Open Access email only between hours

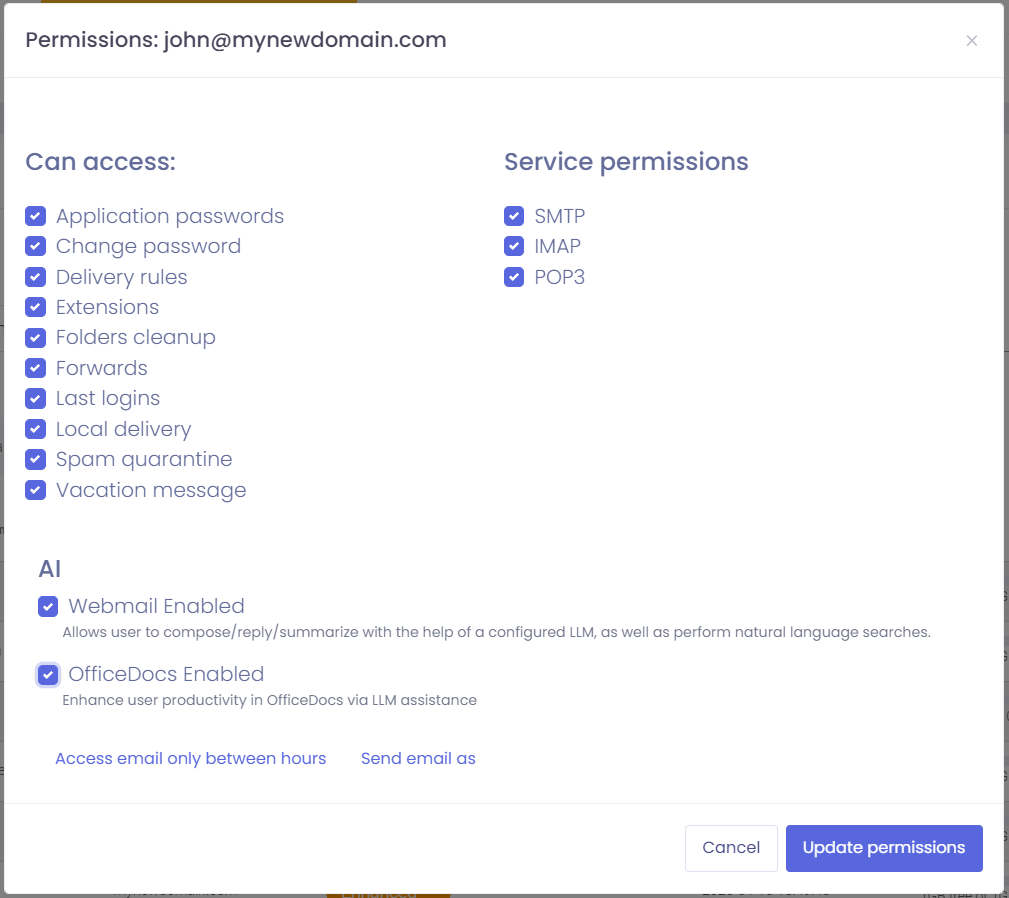tap(190, 758)
